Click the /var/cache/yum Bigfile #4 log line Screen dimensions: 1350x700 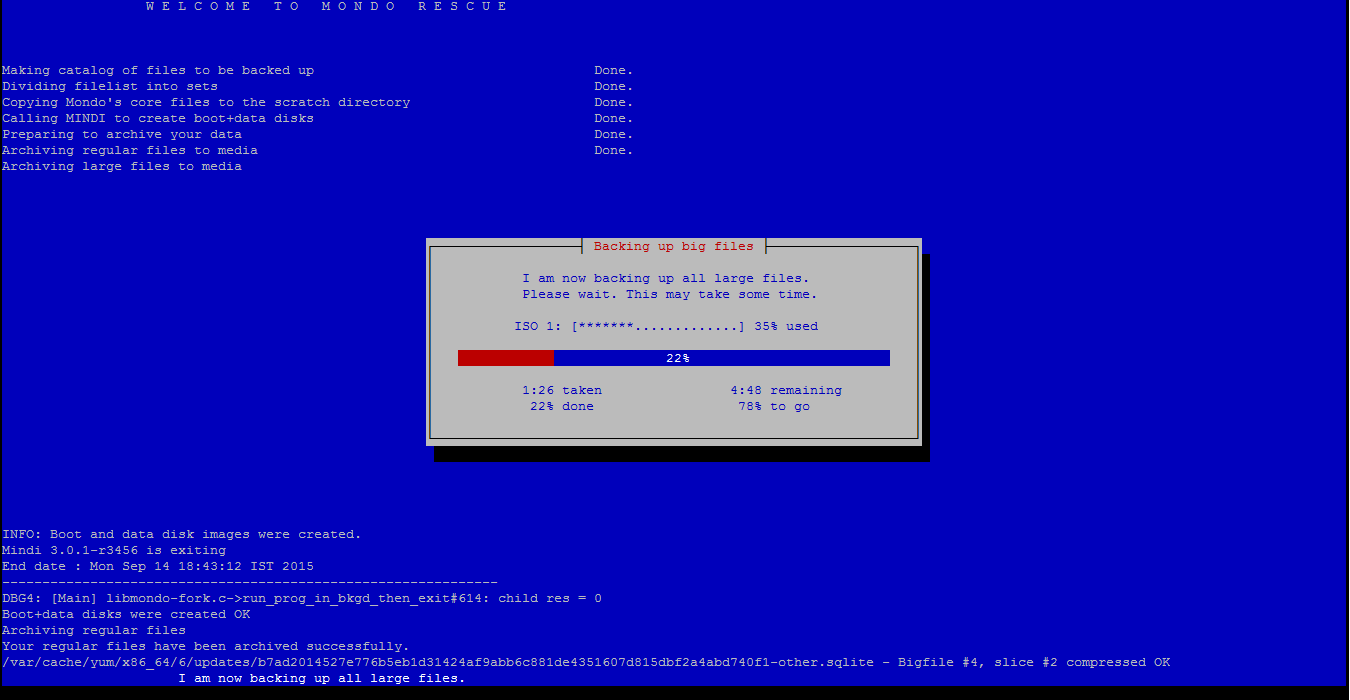click(x=586, y=663)
